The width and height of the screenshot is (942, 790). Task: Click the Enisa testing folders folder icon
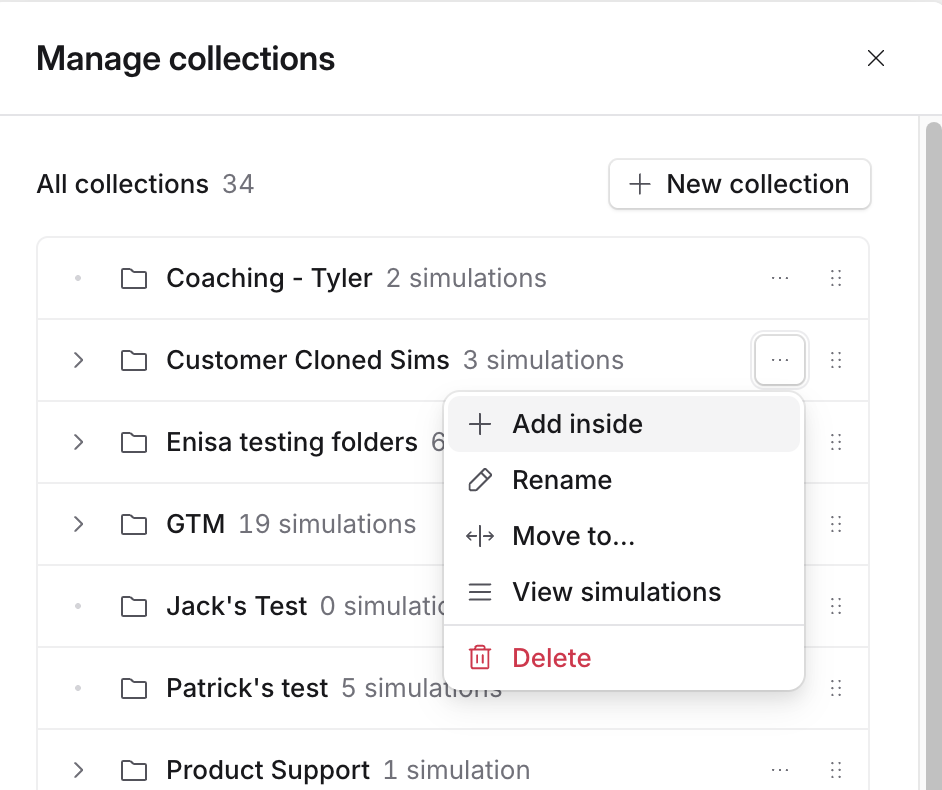pyautogui.click(x=134, y=443)
